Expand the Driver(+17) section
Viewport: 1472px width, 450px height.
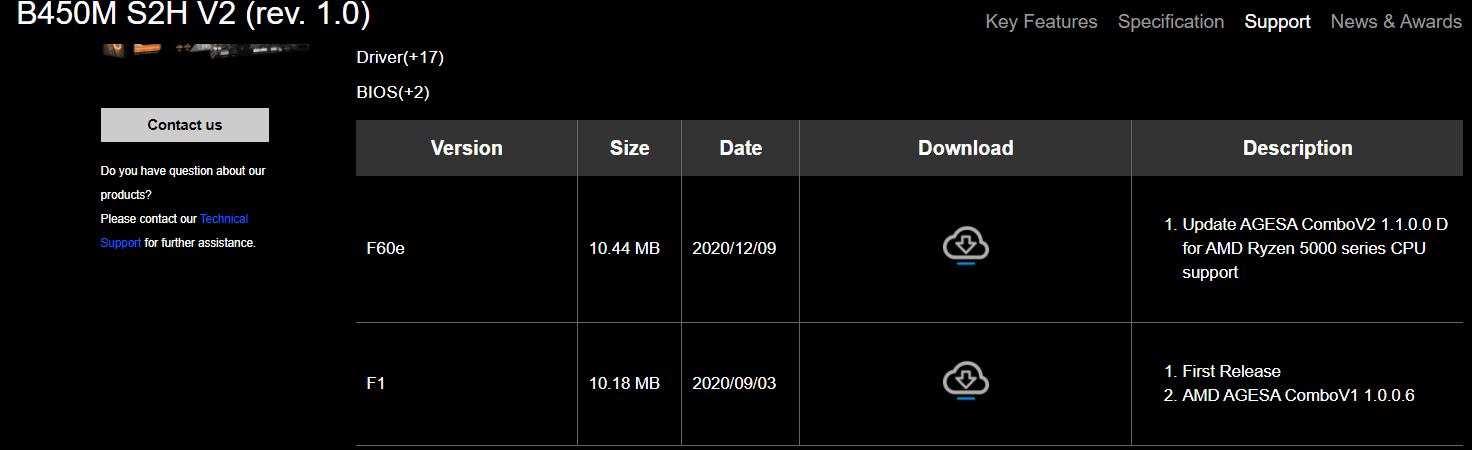[x=400, y=57]
